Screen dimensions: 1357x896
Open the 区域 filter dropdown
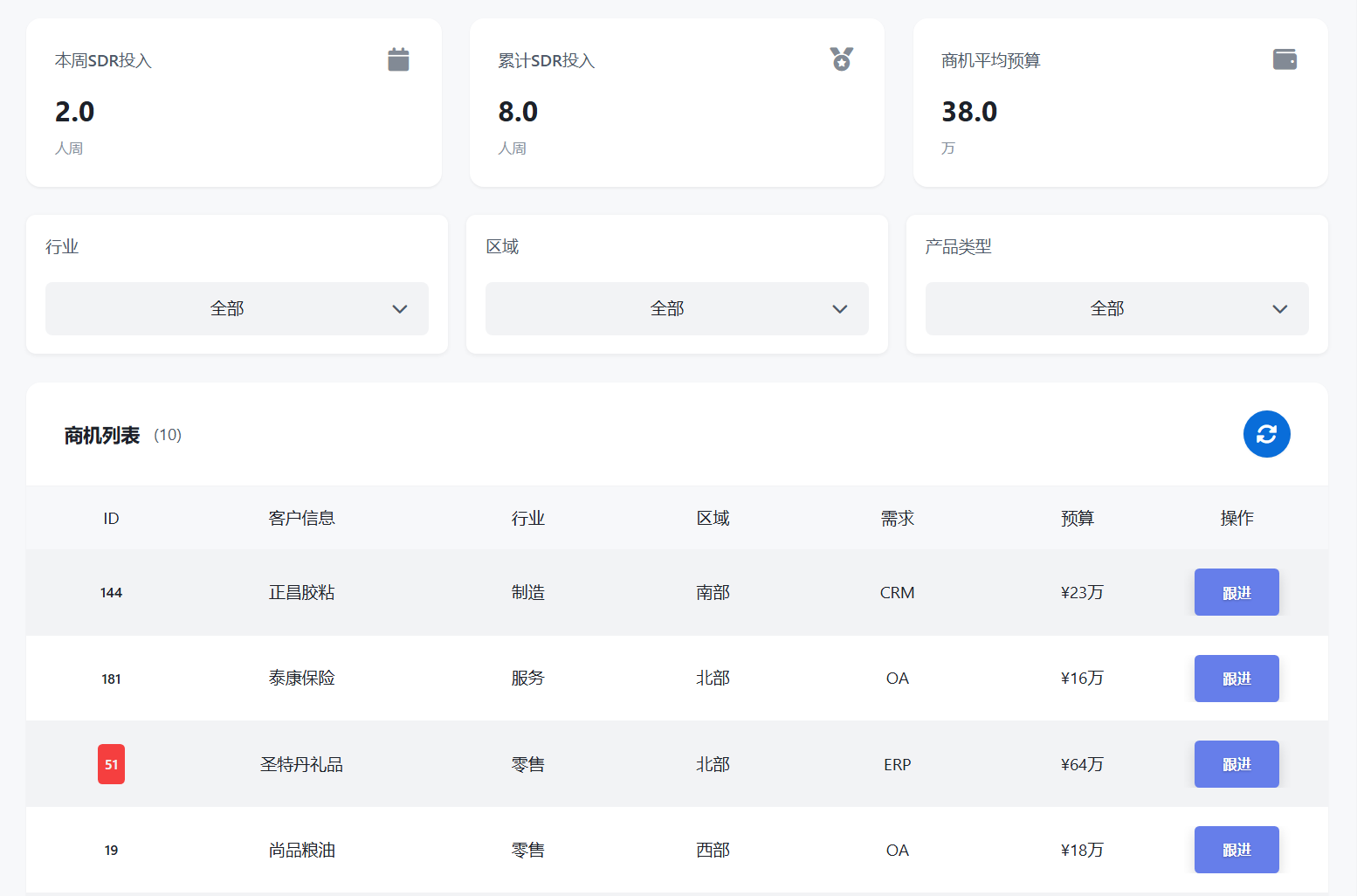pyautogui.click(x=677, y=308)
